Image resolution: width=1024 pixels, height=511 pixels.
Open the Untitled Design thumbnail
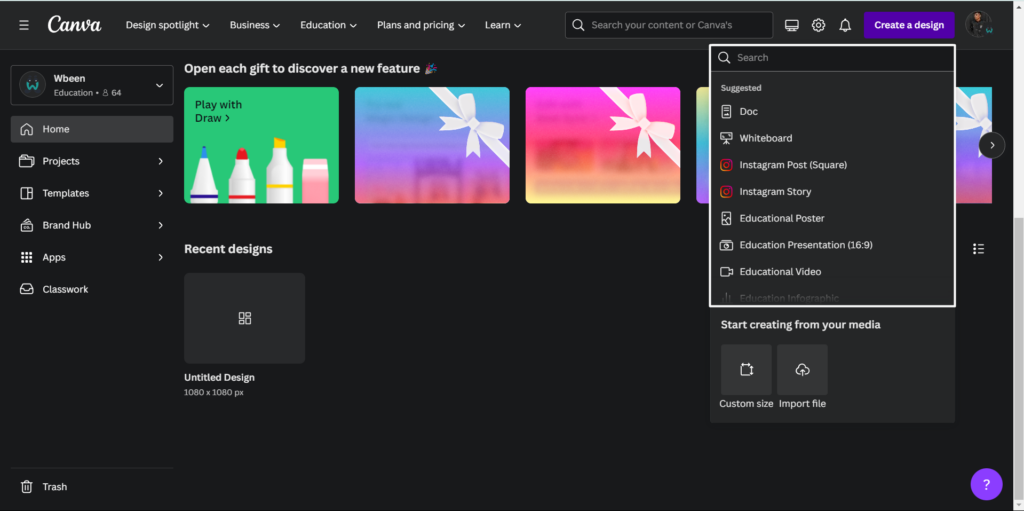click(x=244, y=318)
